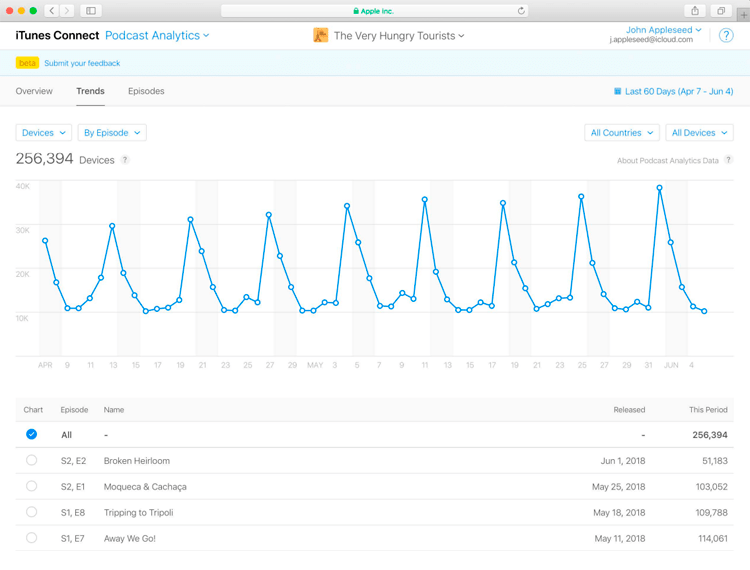The width and height of the screenshot is (750, 570).
Task: Open the Devices metric dropdown
Action: click(44, 132)
